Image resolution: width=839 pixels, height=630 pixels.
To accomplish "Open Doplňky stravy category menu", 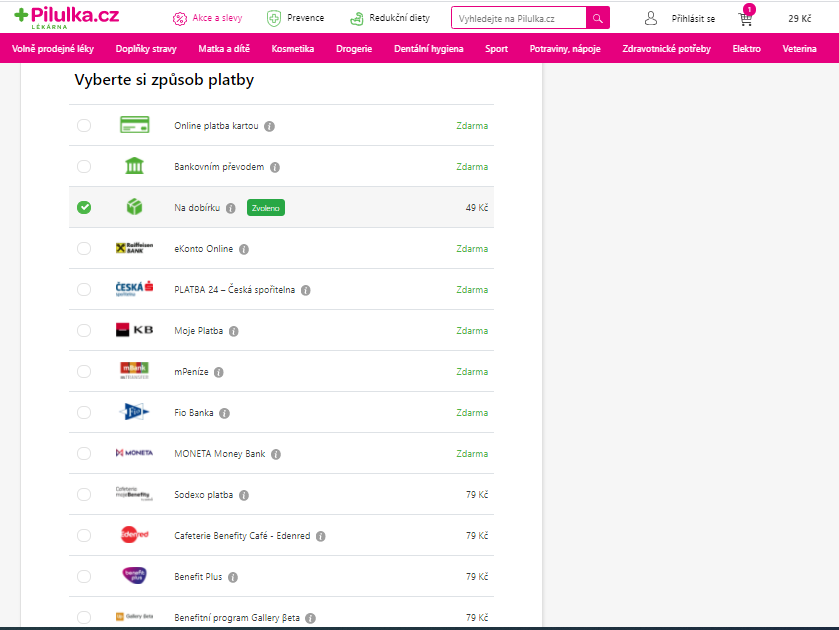I will [x=146, y=49].
